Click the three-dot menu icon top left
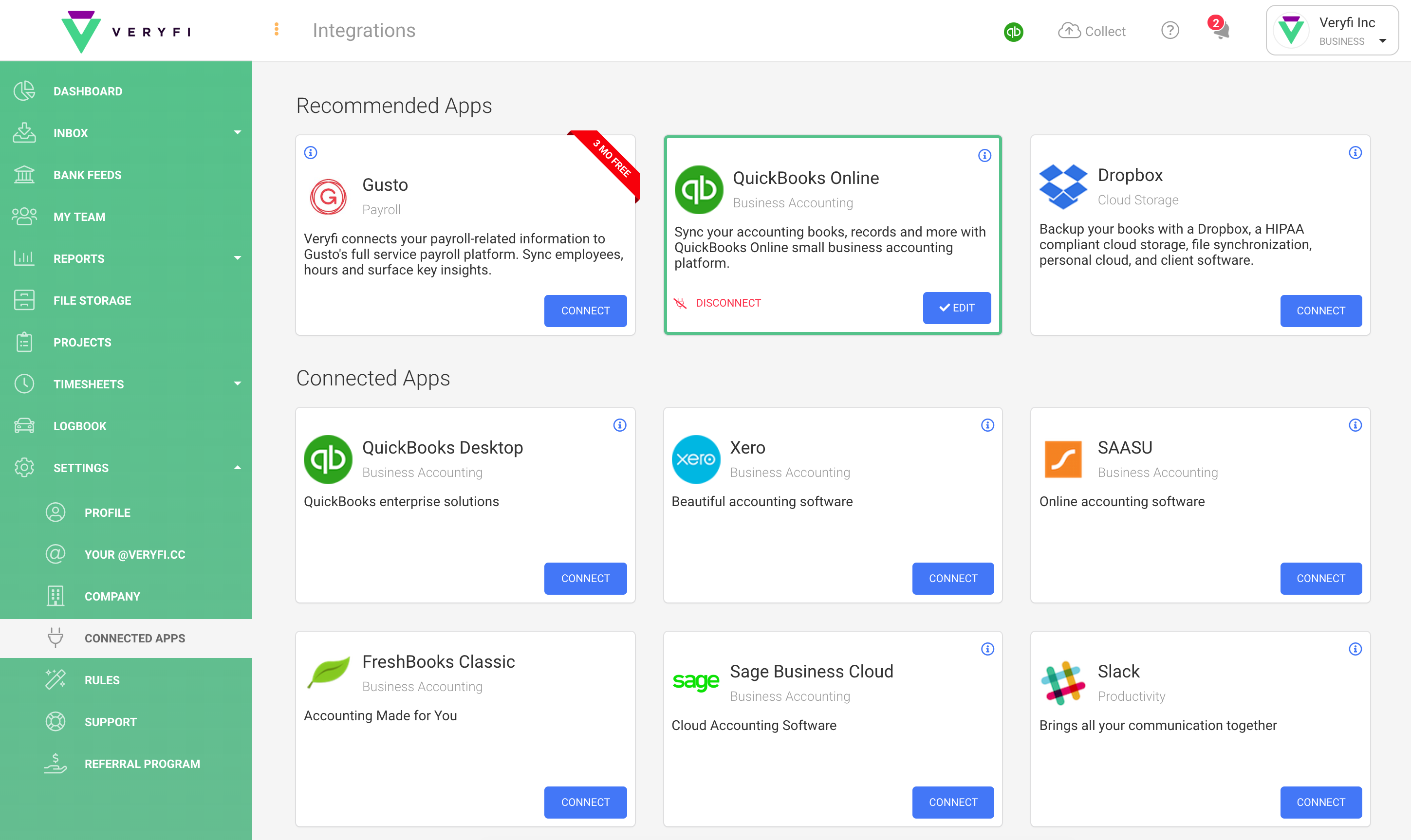Viewport: 1411px width, 840px height. [277, 29]
